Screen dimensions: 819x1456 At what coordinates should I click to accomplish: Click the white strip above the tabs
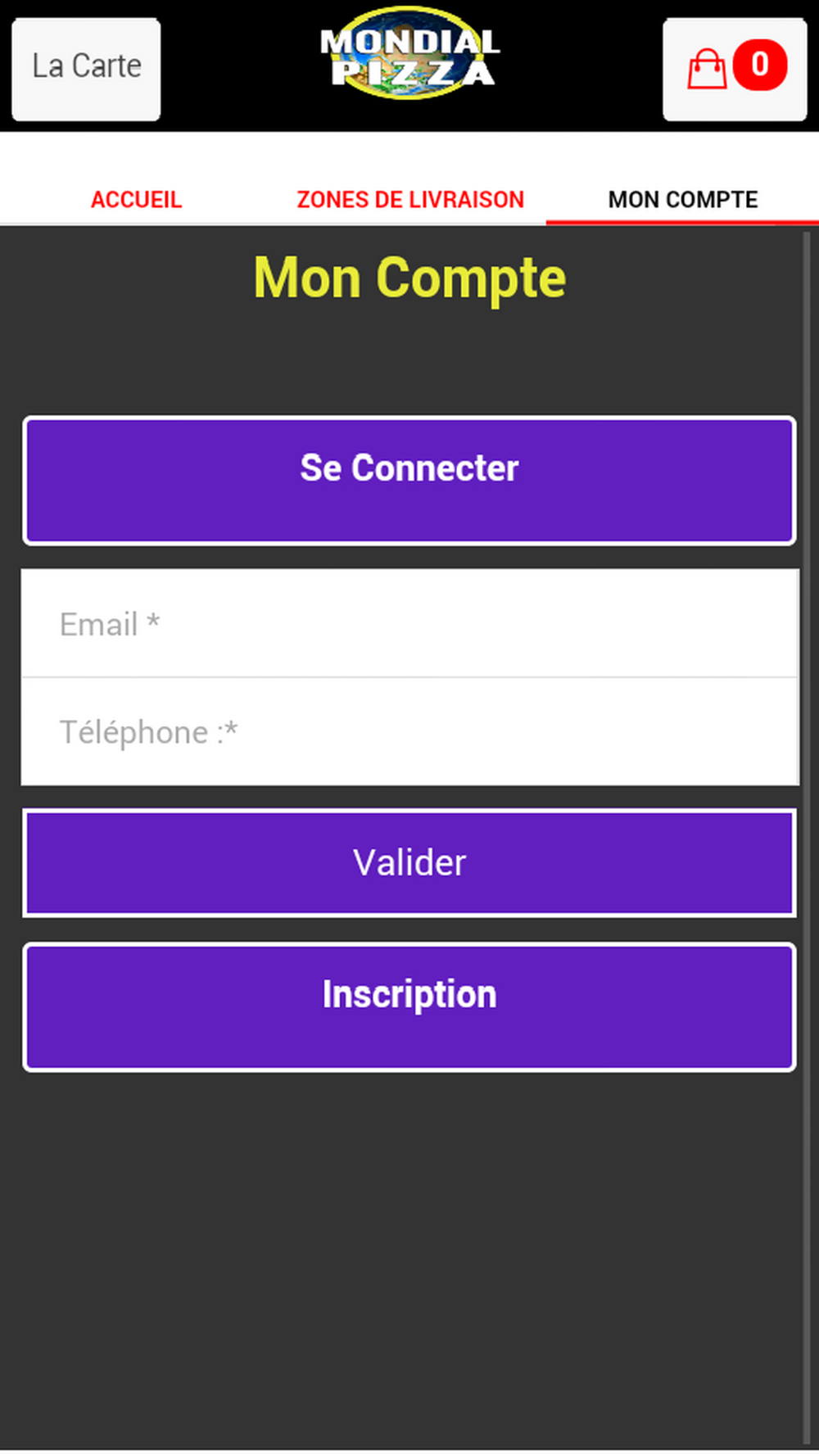tap(409, 156)
